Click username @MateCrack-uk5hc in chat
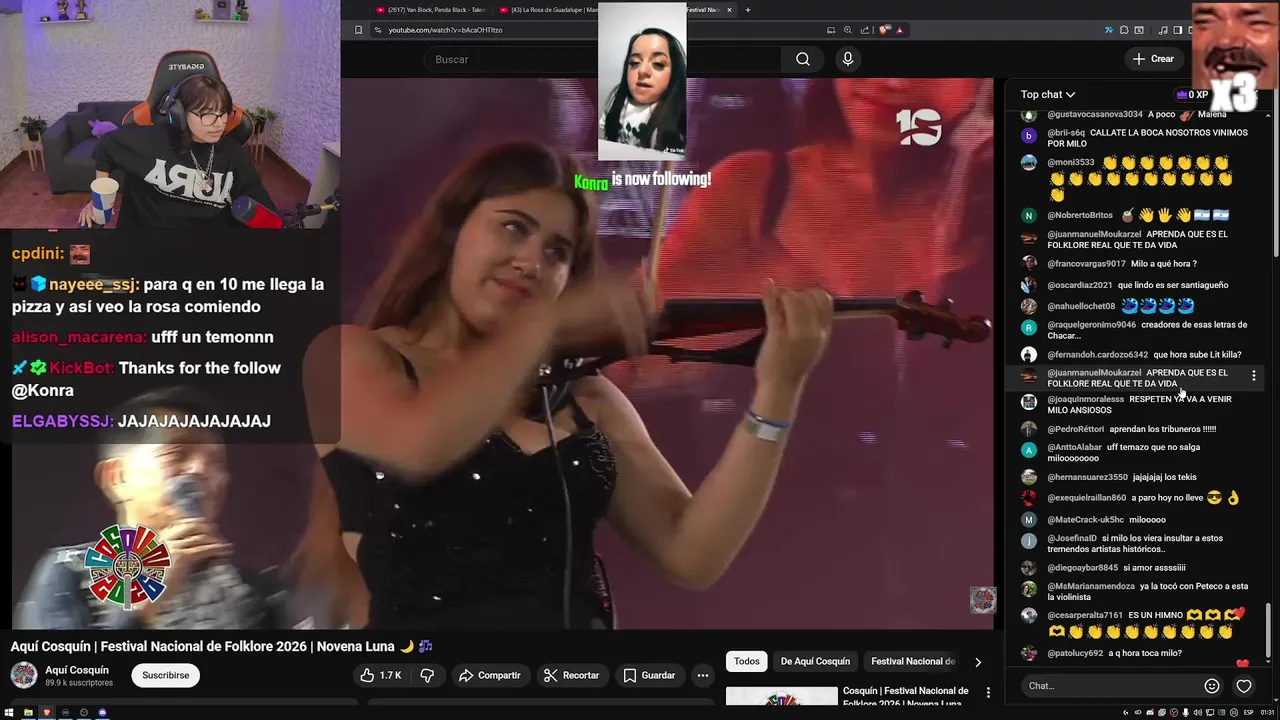1280x720 pixels. 1085,520
